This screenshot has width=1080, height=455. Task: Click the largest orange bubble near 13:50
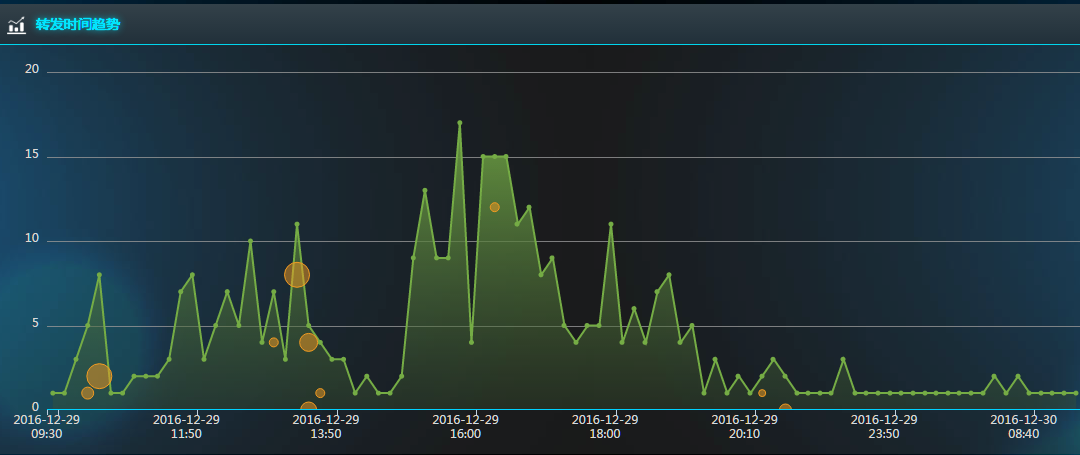pos(297,274)
